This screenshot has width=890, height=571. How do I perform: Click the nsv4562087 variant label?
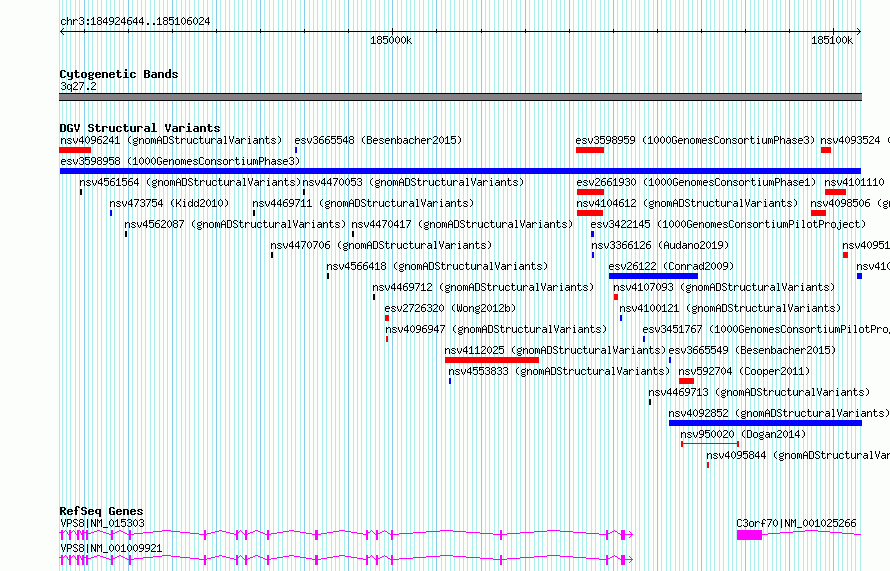tap(235, 224)
